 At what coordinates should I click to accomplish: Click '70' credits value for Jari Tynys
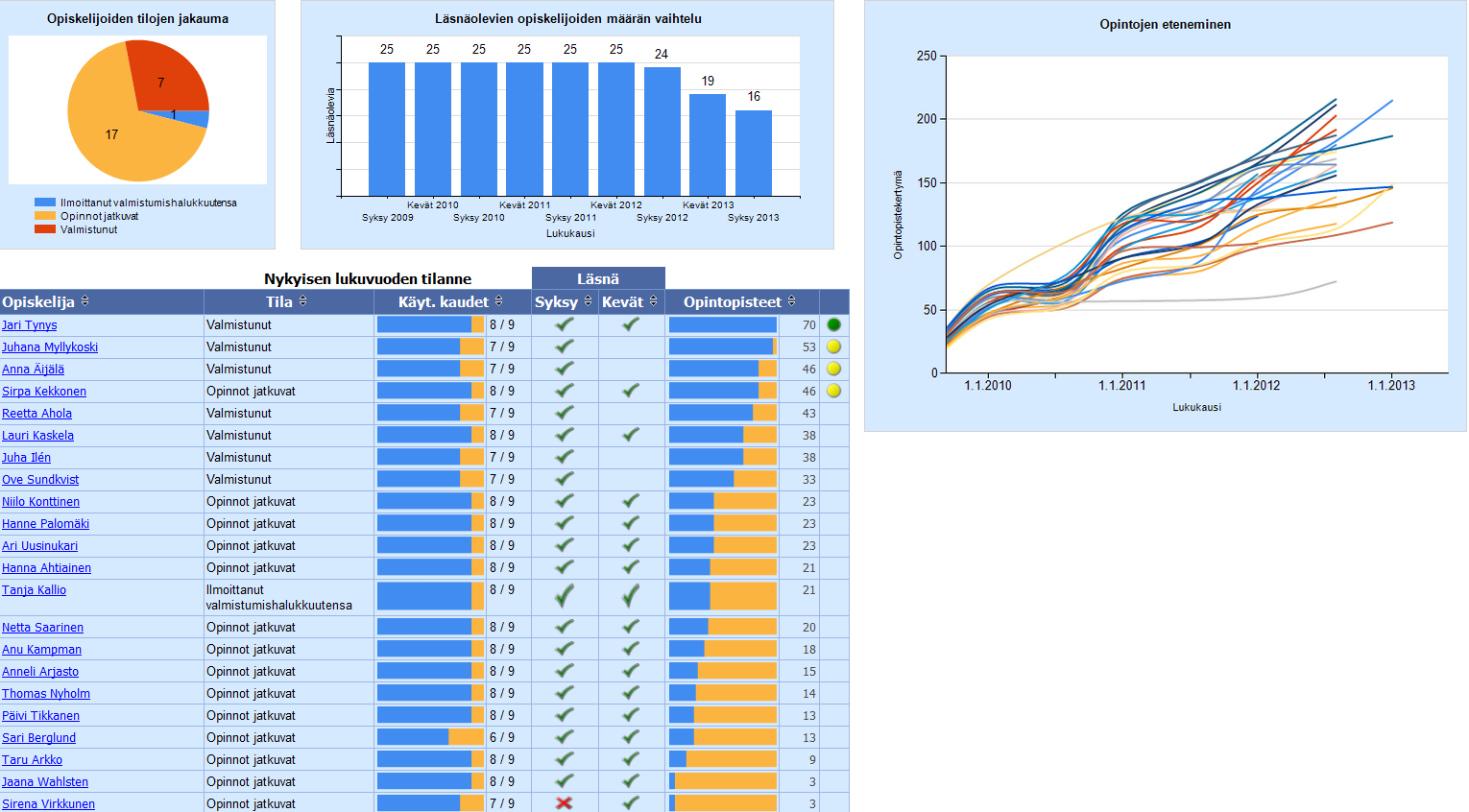(x=808, y=325)
